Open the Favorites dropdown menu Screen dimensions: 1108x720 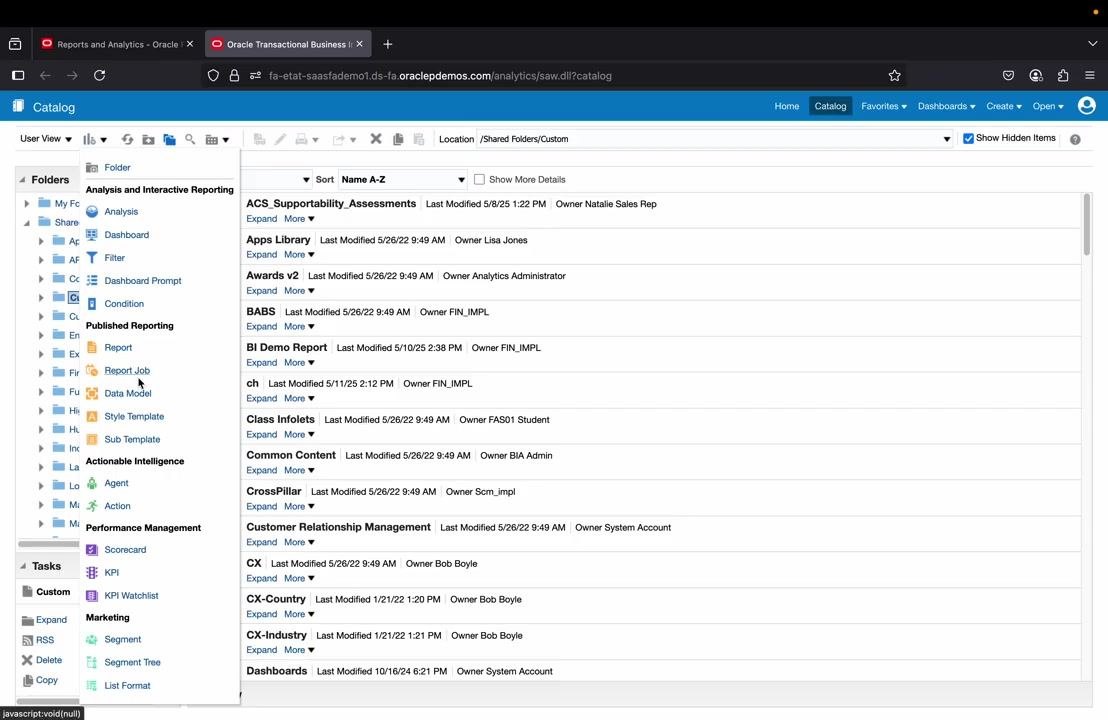click(883, 106)
